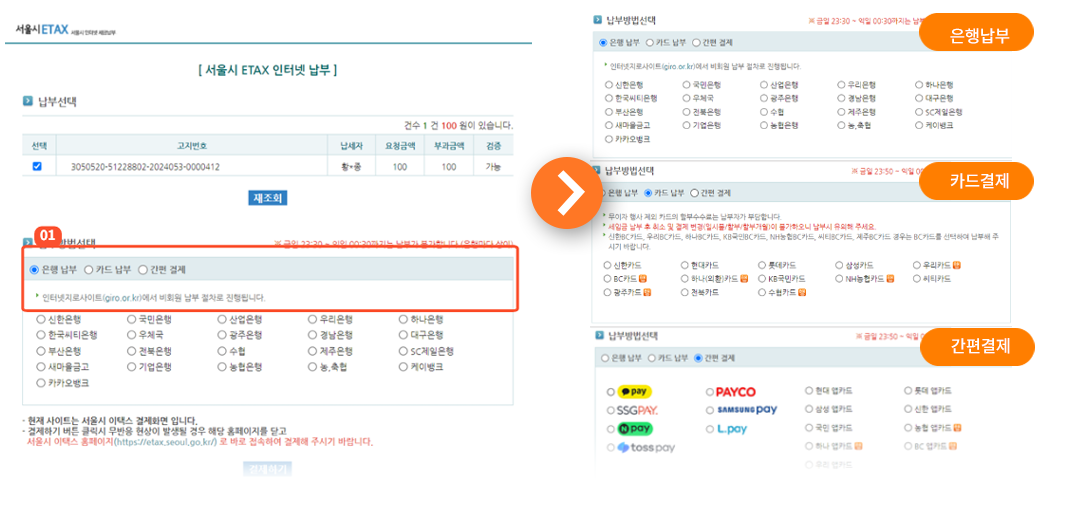Uncheck the checkbox in the 고지번호 table row
1069x514 pixels.
(37, 166)
